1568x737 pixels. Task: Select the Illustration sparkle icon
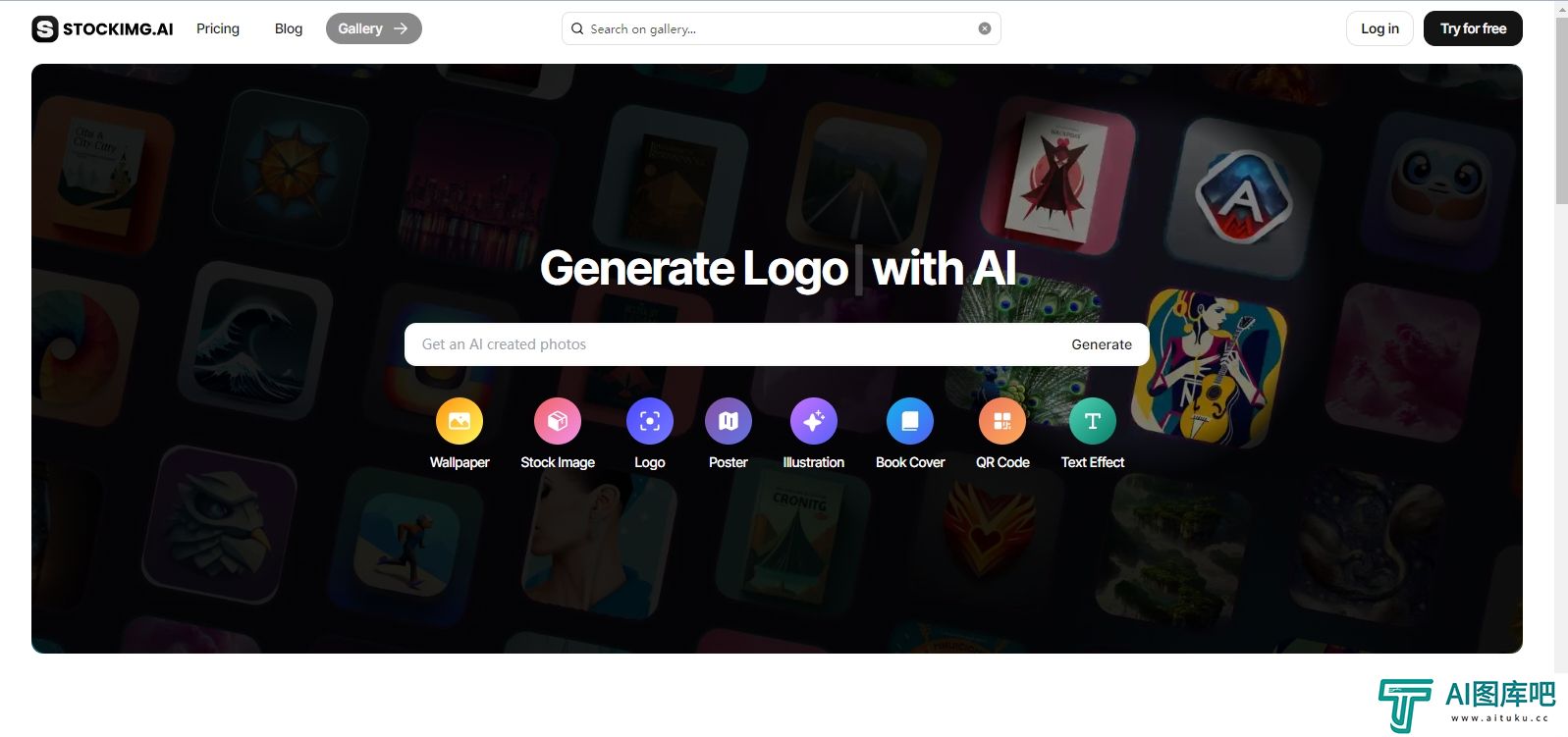coord(814,421)
